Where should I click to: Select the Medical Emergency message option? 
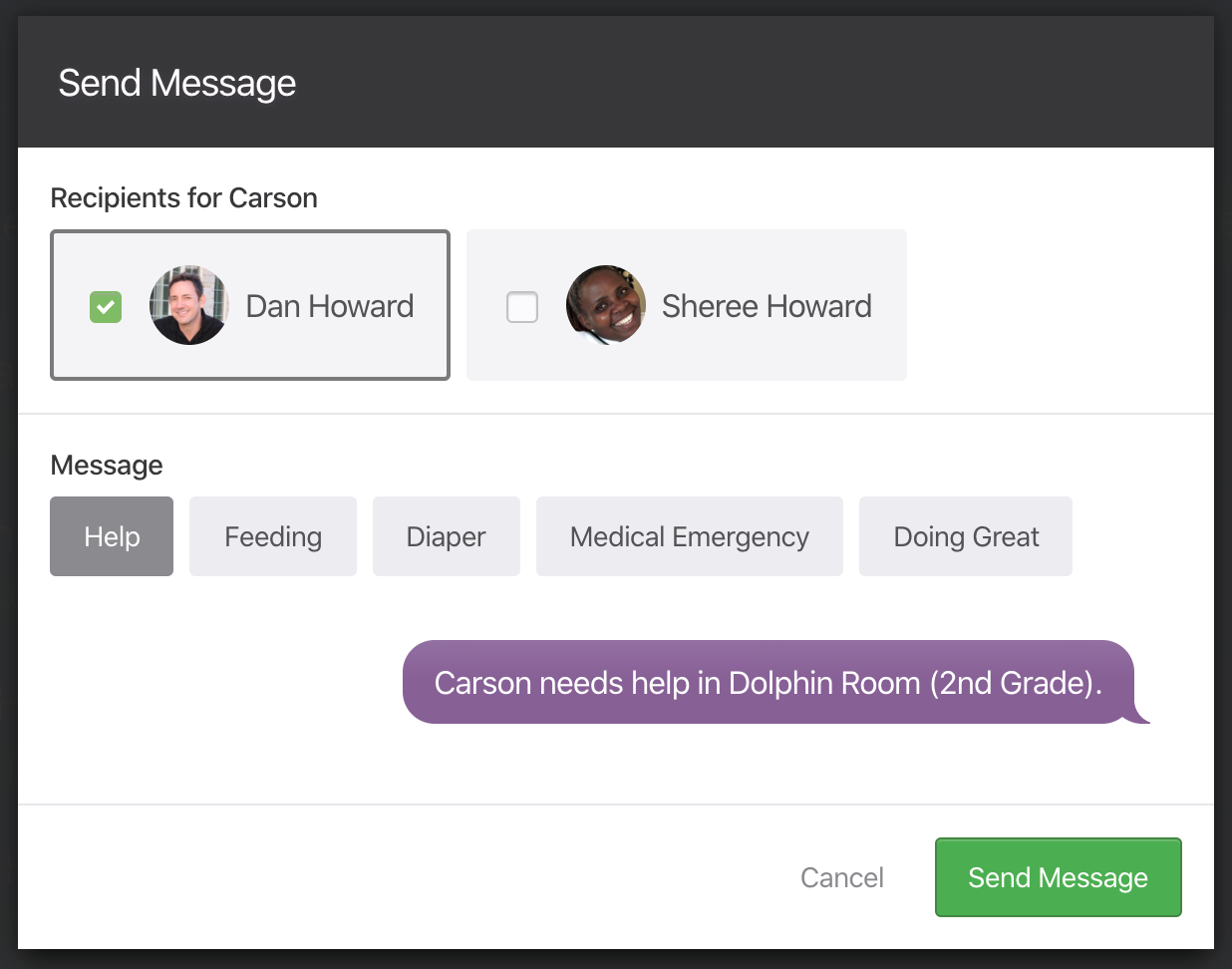click(689, 536)
